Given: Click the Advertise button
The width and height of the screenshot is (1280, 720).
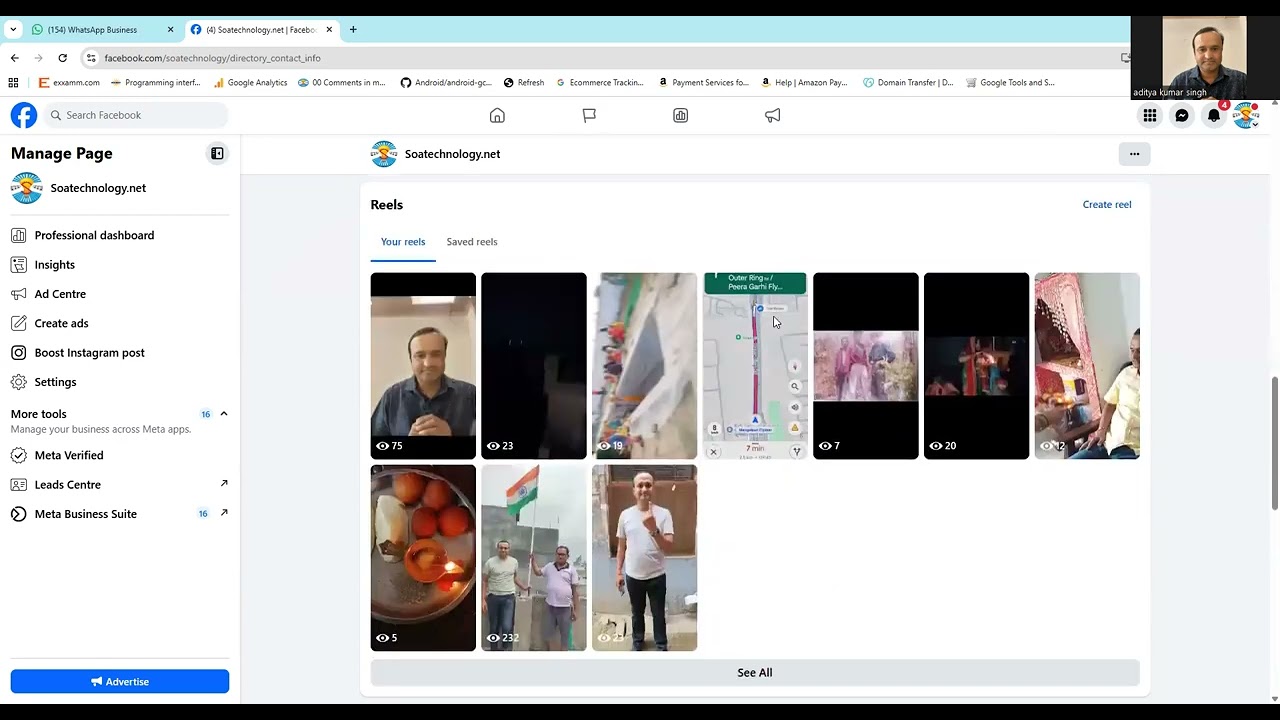Looking at the screenshot, I should tap(120, 681).
